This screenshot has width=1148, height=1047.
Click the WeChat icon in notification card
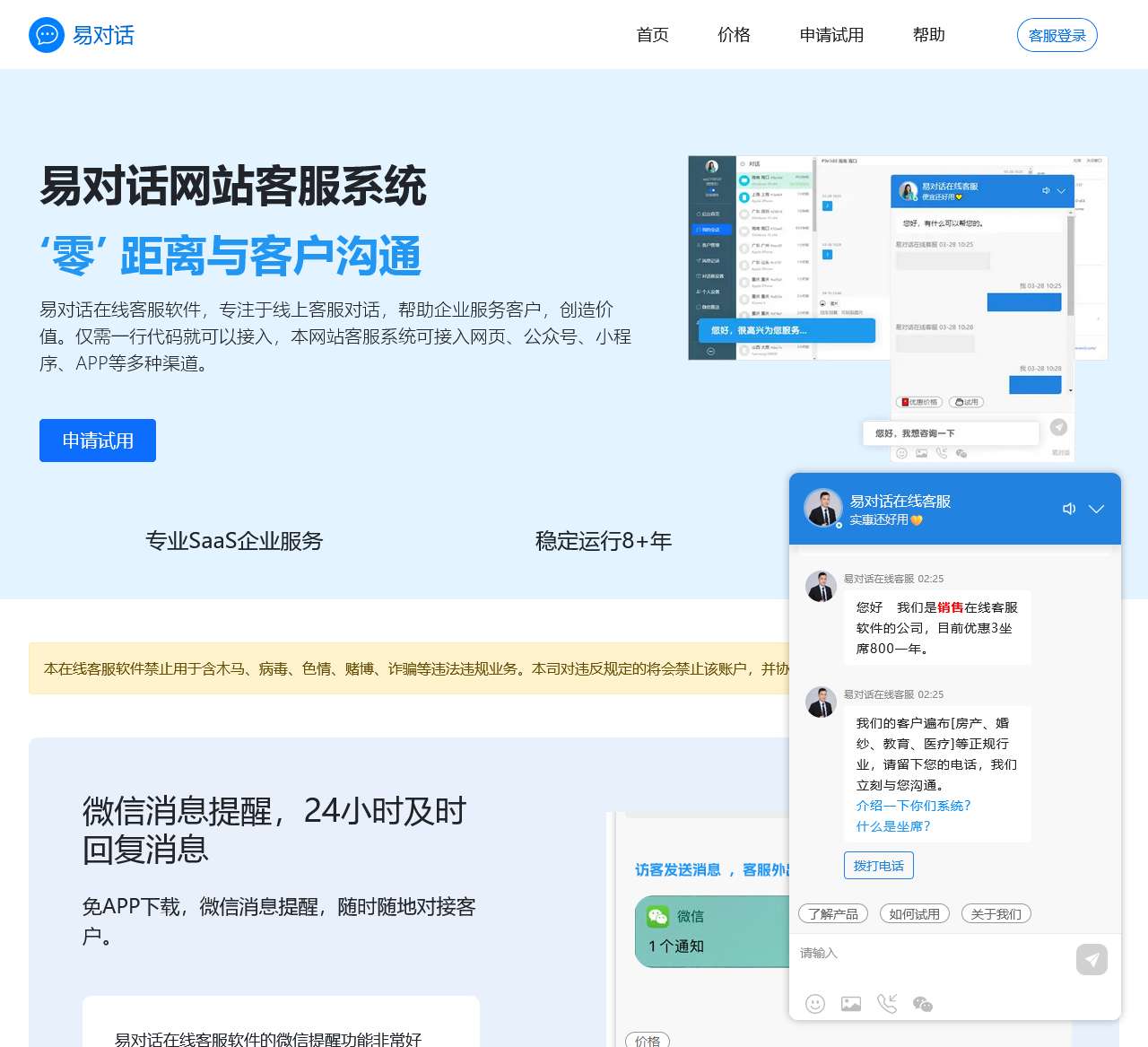tap(658, 916)
